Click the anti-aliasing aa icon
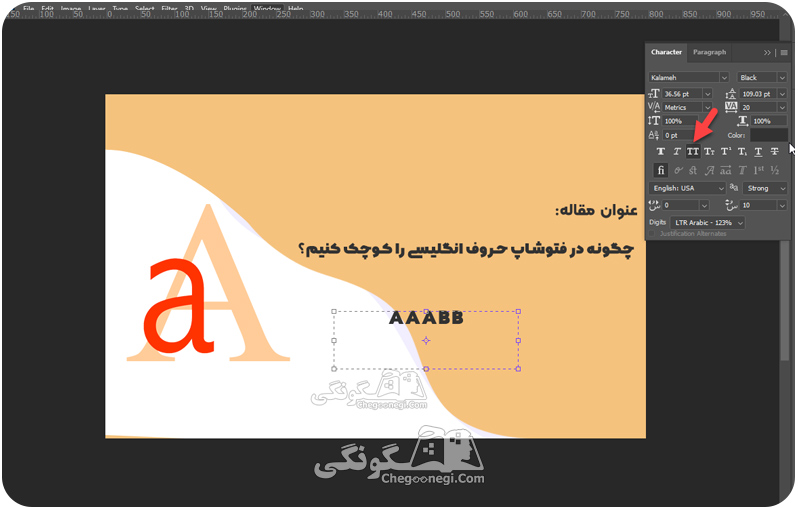This screenshot has height=508, width=798. pyautogui.click(x=734, y=188)
